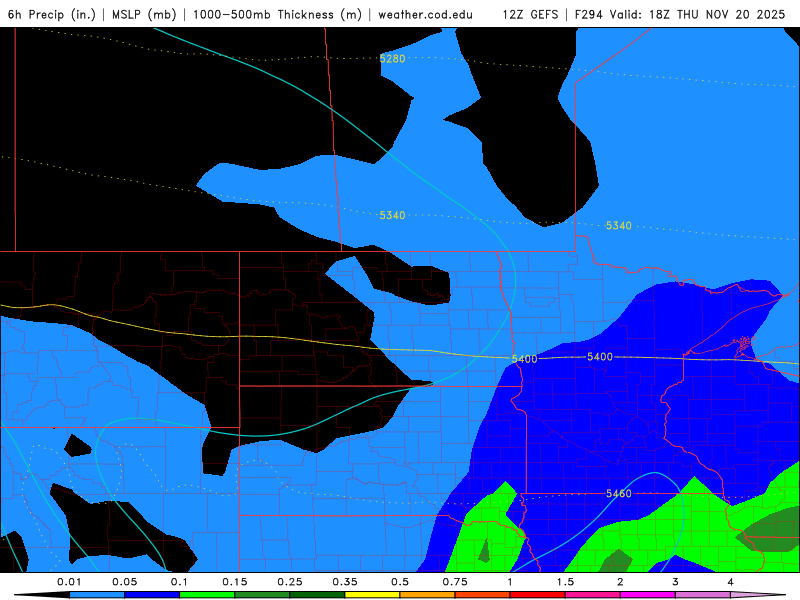This screenshot has height=600, width=800.
Task: Click the black arrow cap left of 0.01
Action: (x=42, y=595)
